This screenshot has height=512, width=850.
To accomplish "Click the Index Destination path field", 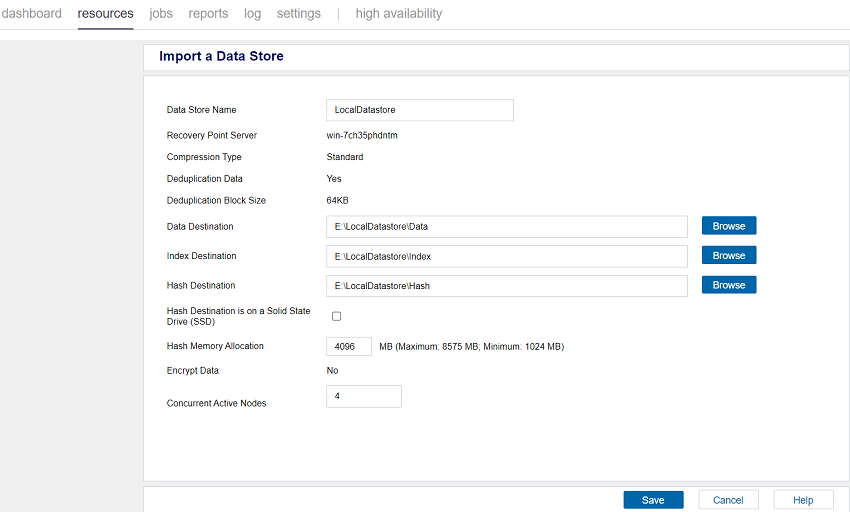I will click(507, 256).
